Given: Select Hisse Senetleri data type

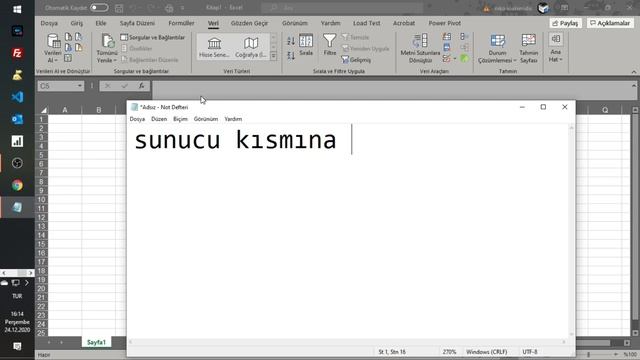Looking at the screenshot, I should (x=214, y=47).
